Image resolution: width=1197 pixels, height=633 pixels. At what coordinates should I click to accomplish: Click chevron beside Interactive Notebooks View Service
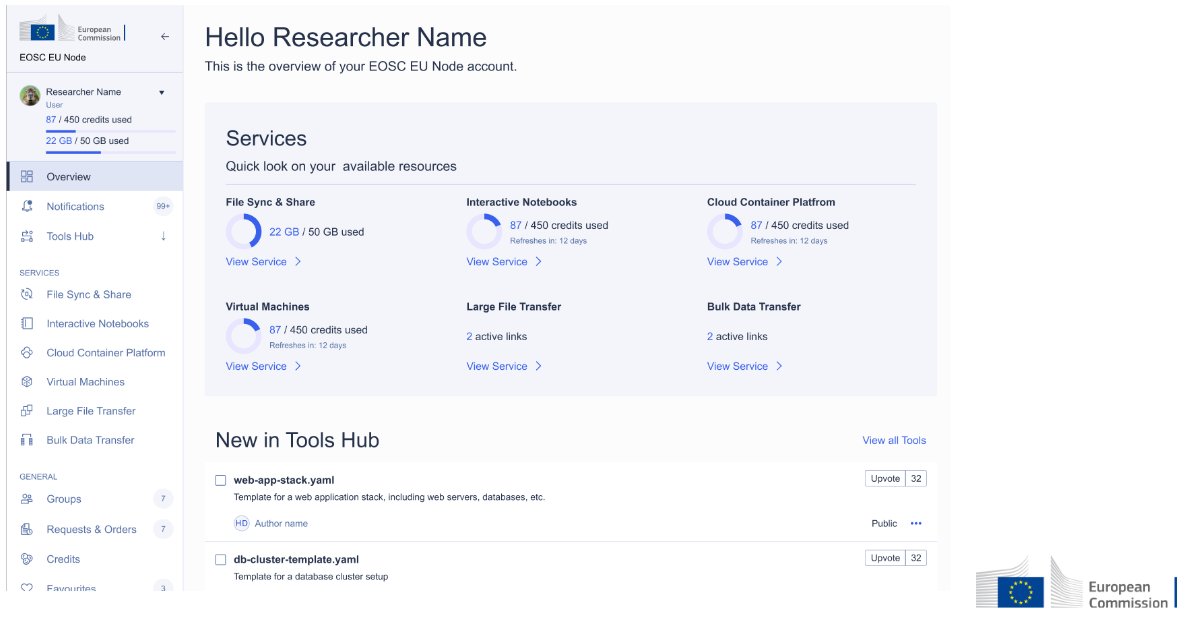point(538,261)
